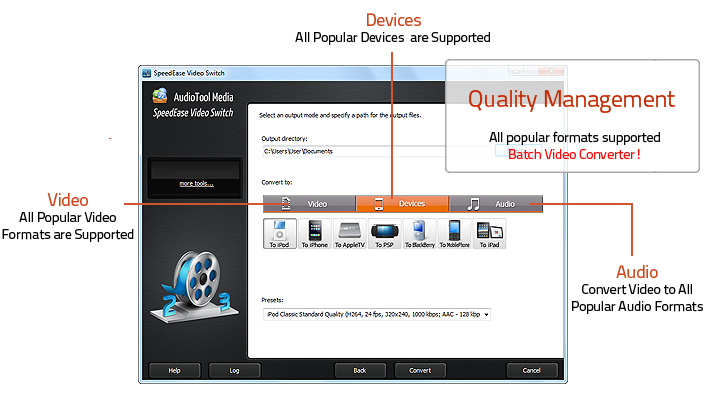This screenshot has height=395, width=706.
Task: Pick the To iPad device icon
Action: tap(489, 233)
